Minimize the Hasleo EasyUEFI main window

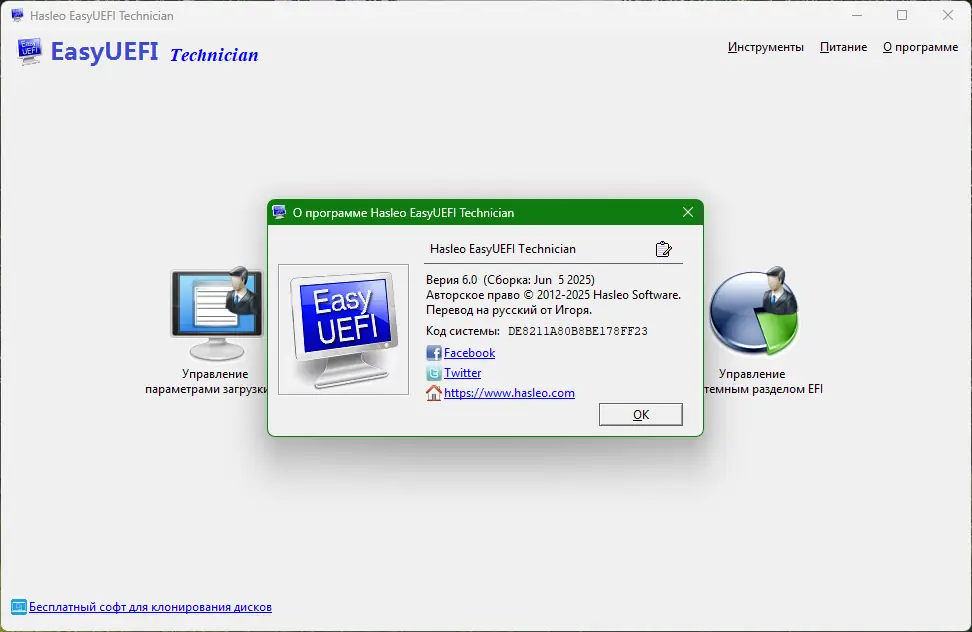click(x=857, y=15)
